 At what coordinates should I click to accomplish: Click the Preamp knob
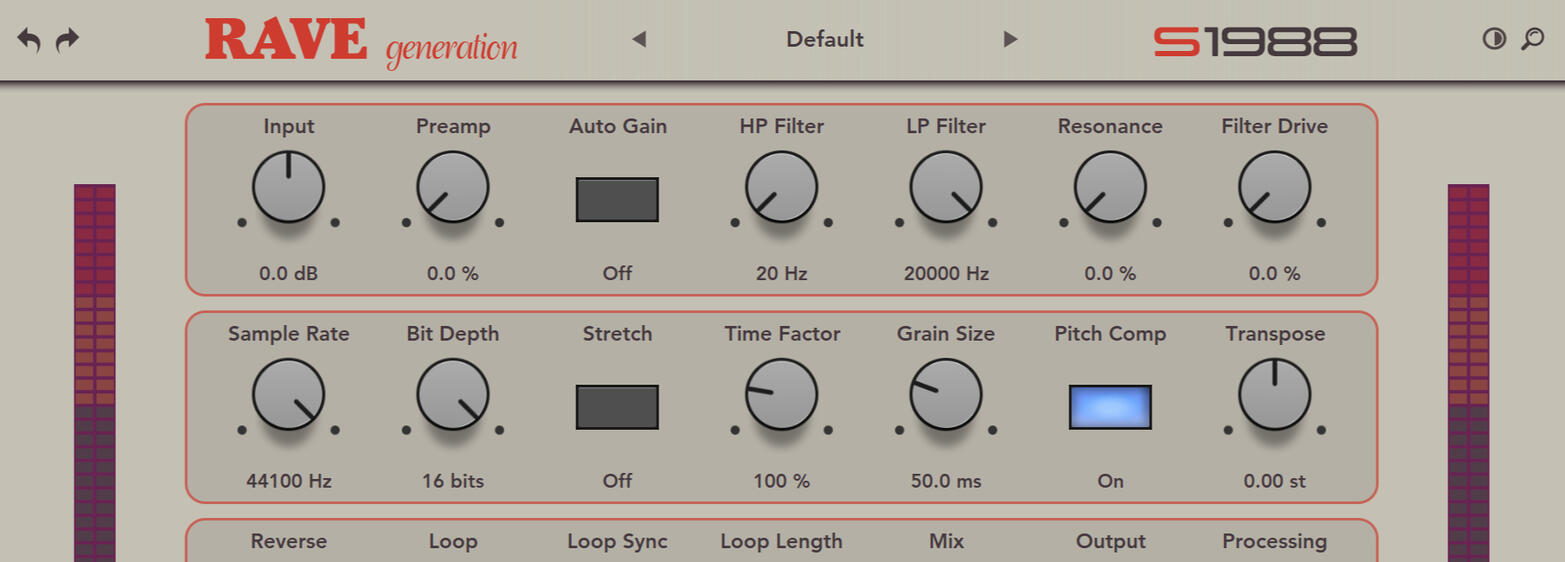pos(453,187)
